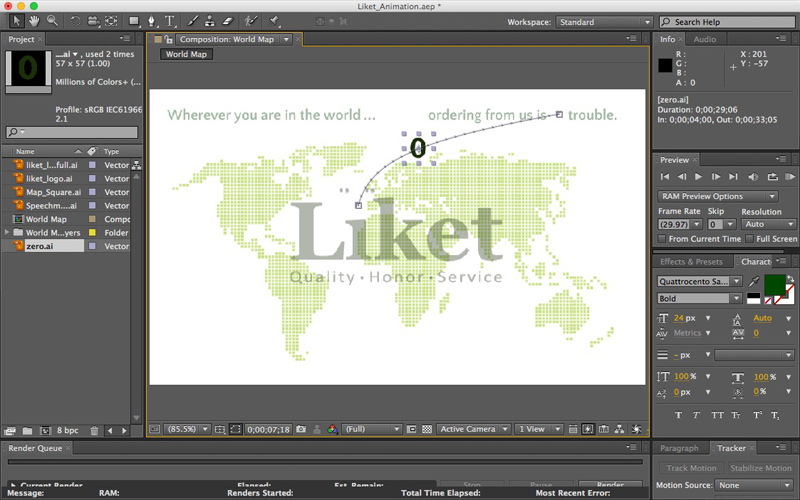This screenshot has width=800, height=500.
Task: Select the Puppet Pin tool
Action: click(274, 21)
